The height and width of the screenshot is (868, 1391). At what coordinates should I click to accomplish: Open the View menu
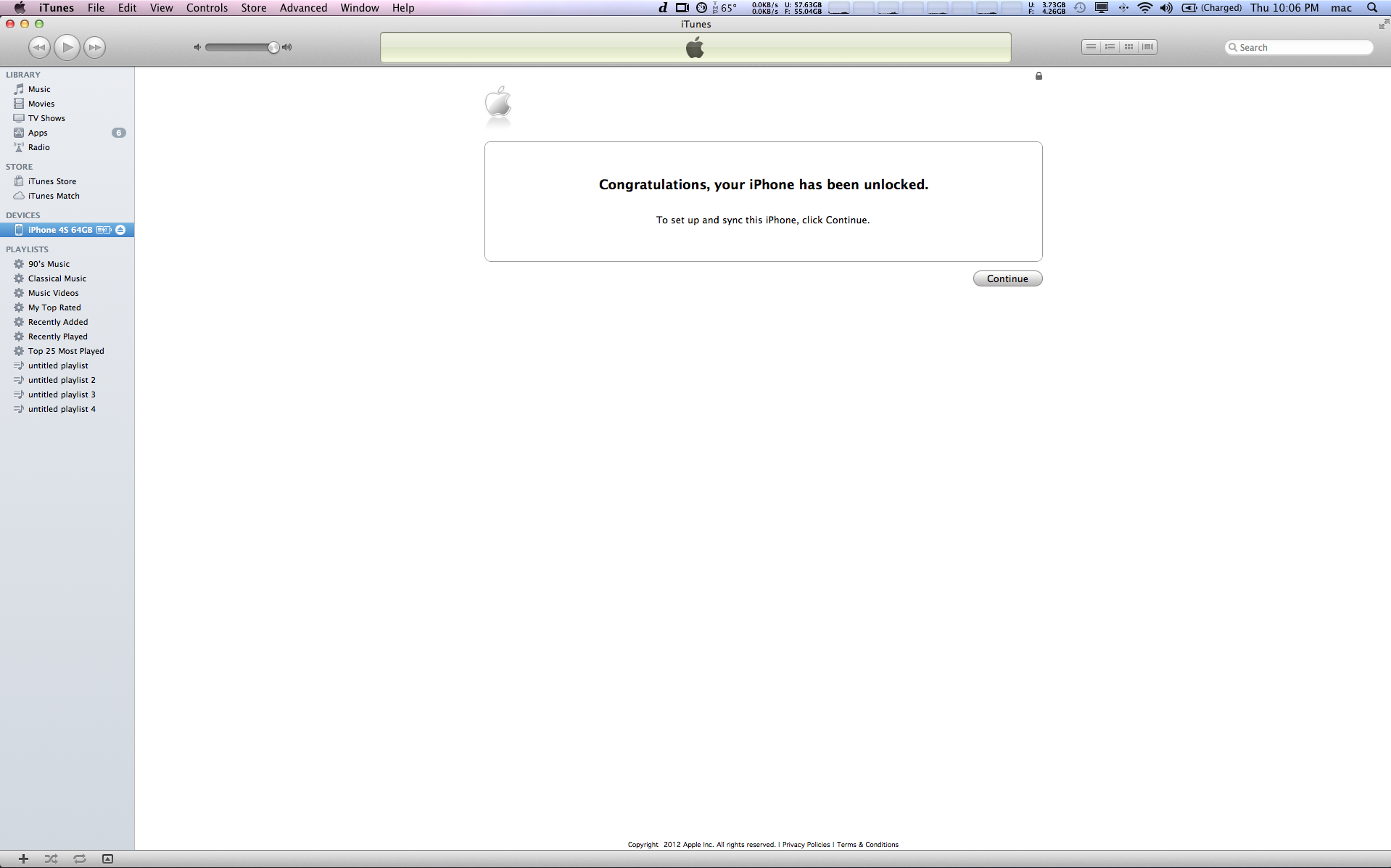tap(161, 8)
